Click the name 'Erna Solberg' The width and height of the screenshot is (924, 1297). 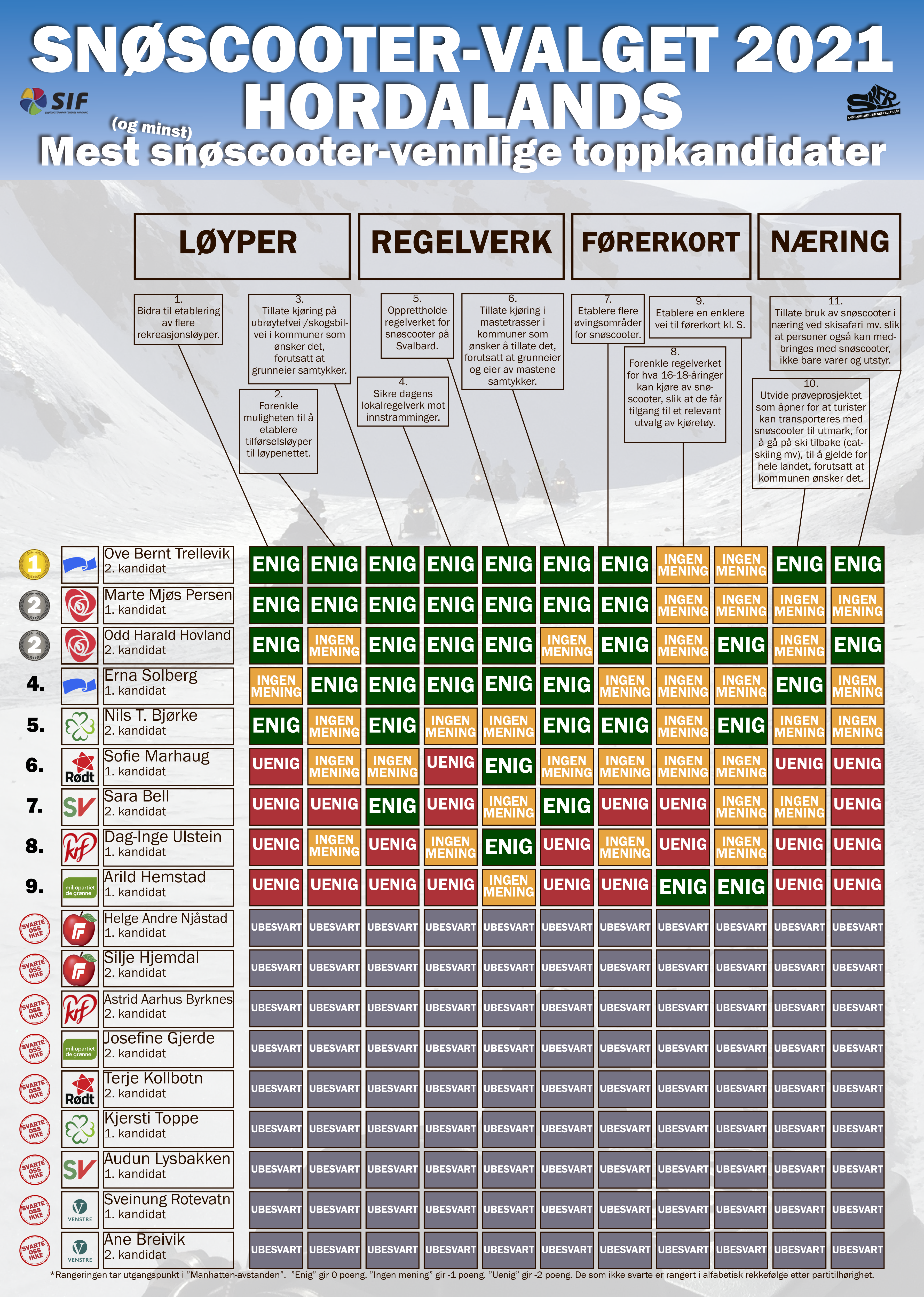pos(151,675)
